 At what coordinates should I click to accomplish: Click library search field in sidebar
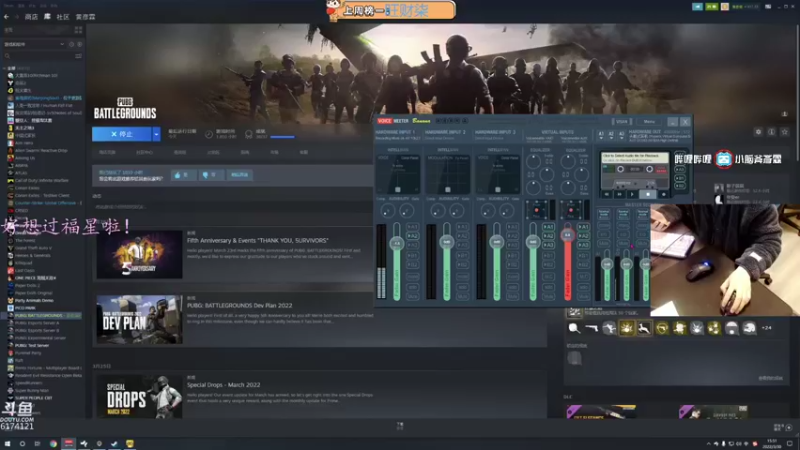[x=38, y=56]
